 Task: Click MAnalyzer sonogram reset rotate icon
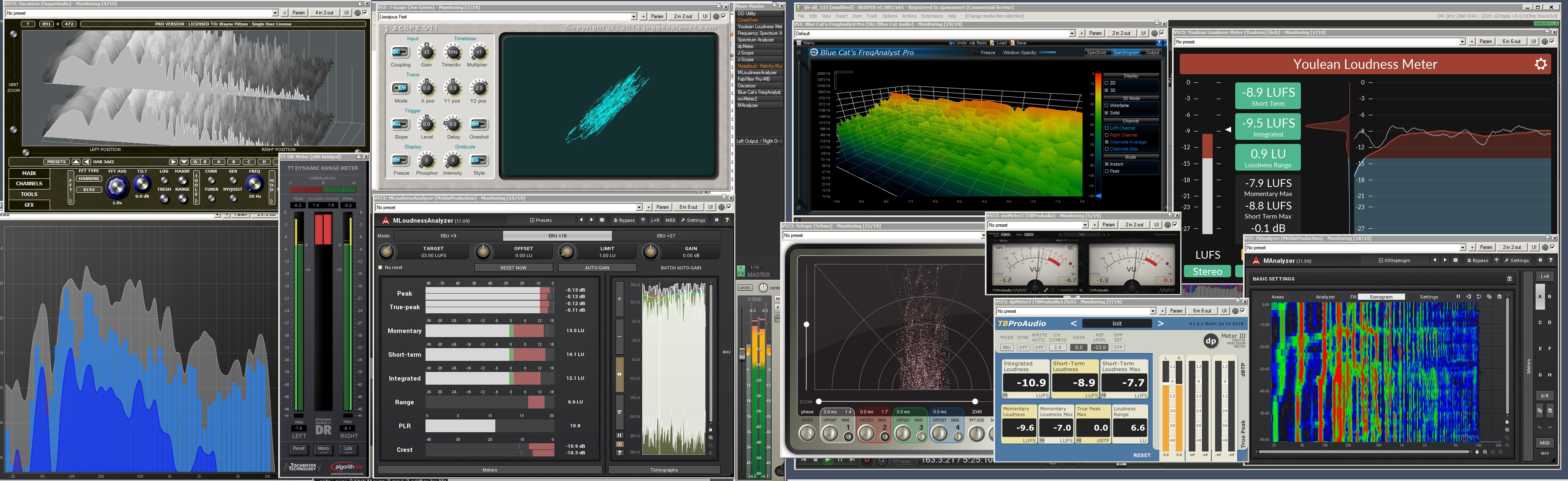click(1479, 297)
